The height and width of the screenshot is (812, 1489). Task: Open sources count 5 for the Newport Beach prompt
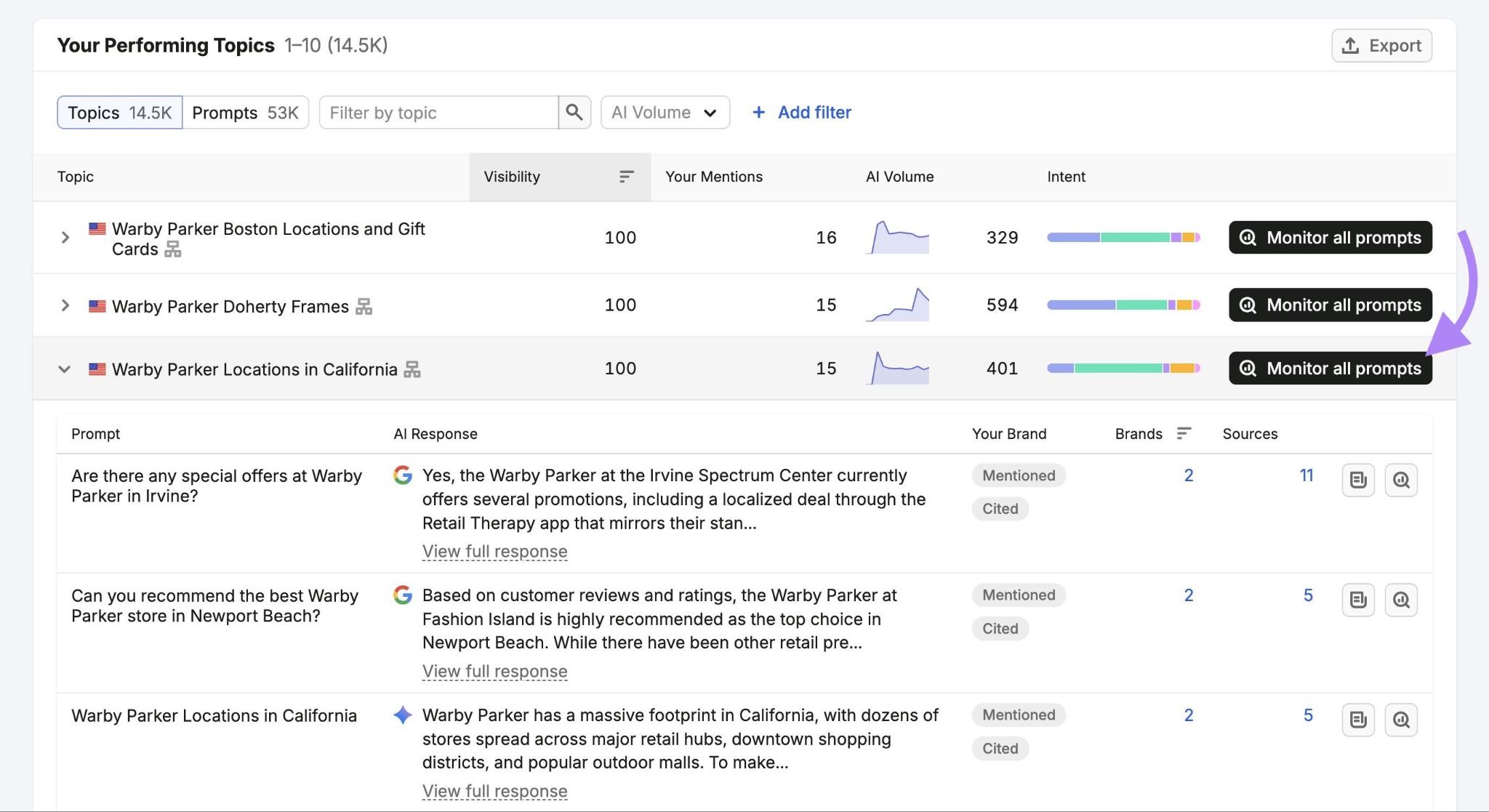[x=1308, y=595]
